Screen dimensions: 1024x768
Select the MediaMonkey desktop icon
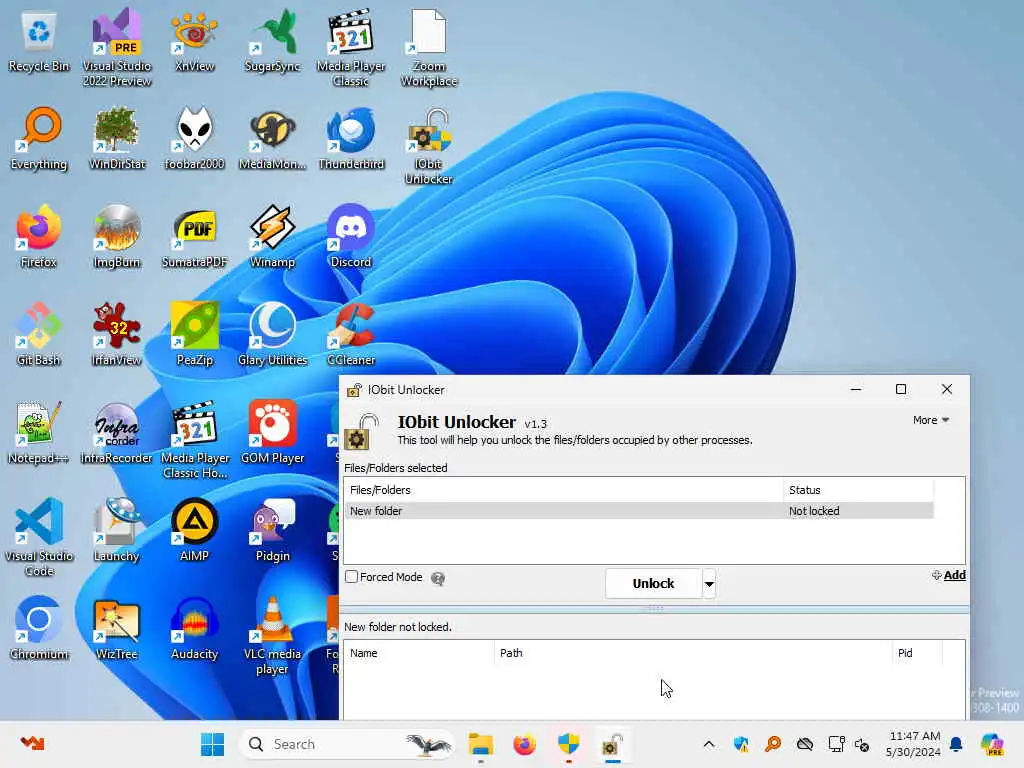pyautogui.click(x=272, y=138)
